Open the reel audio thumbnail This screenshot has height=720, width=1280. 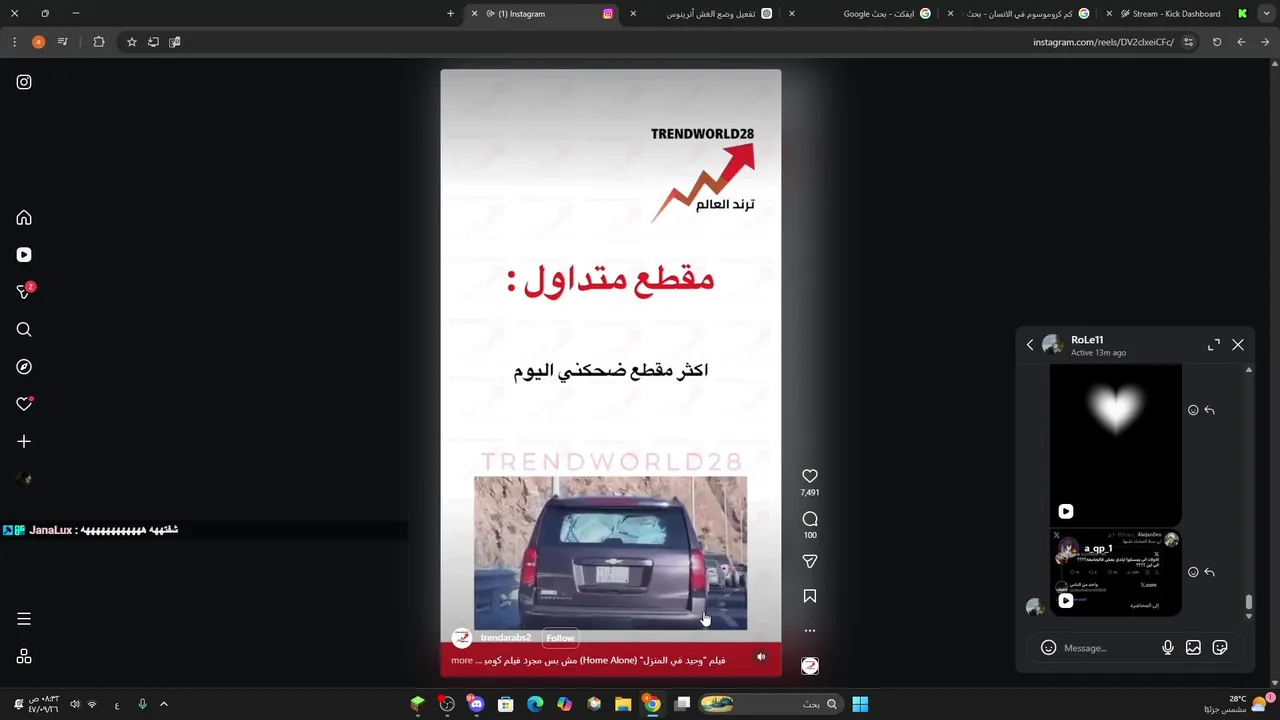click(x=810, y=666)
